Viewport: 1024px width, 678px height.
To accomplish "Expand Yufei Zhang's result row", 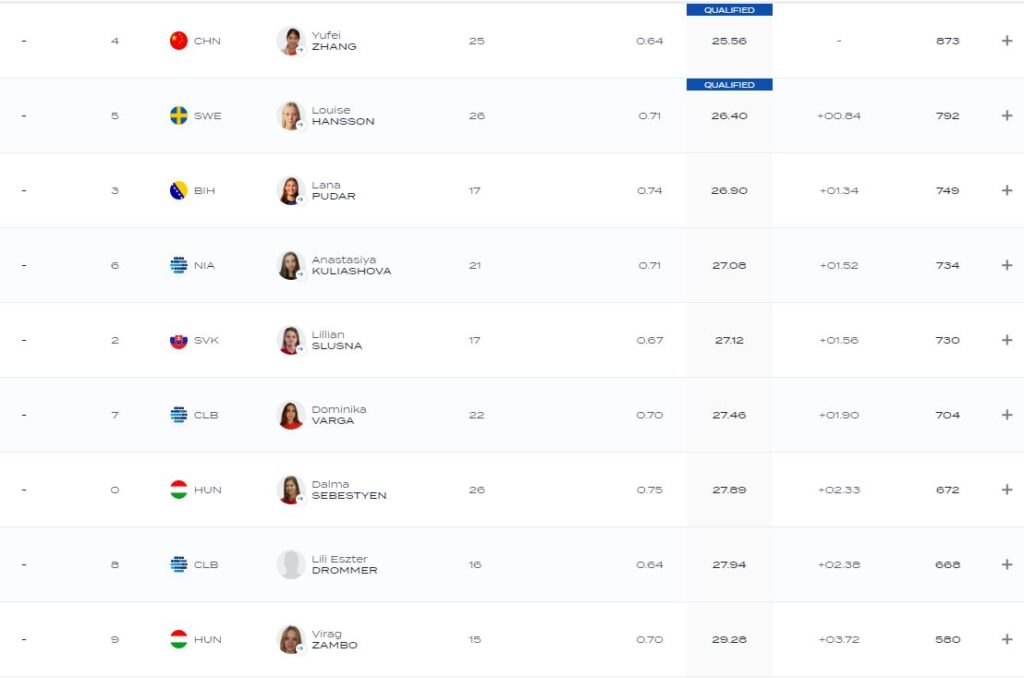I will pyautogui.click(x=1007, y=41).
